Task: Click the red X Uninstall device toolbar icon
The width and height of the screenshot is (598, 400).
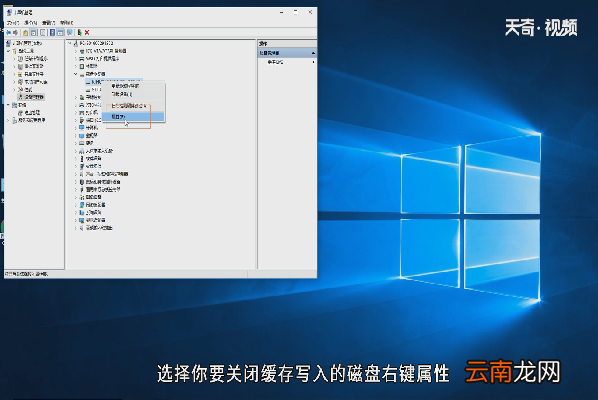Action: click(x=87, y=33)
